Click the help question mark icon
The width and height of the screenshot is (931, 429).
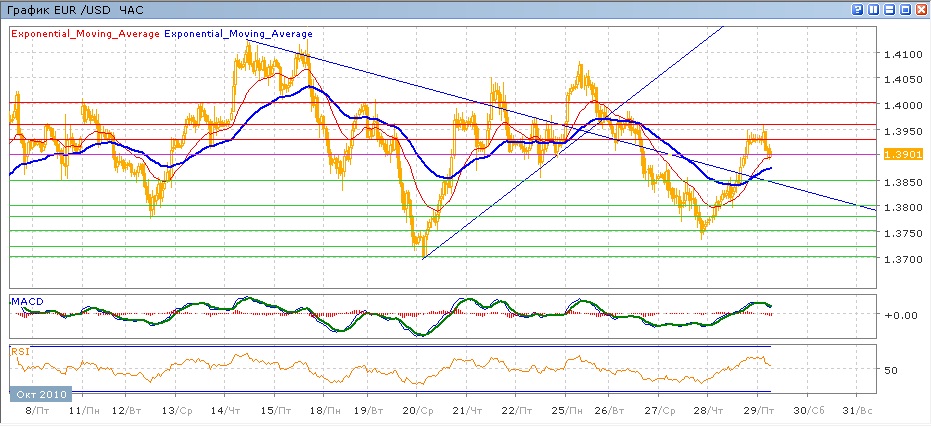[x=857, y=9]
